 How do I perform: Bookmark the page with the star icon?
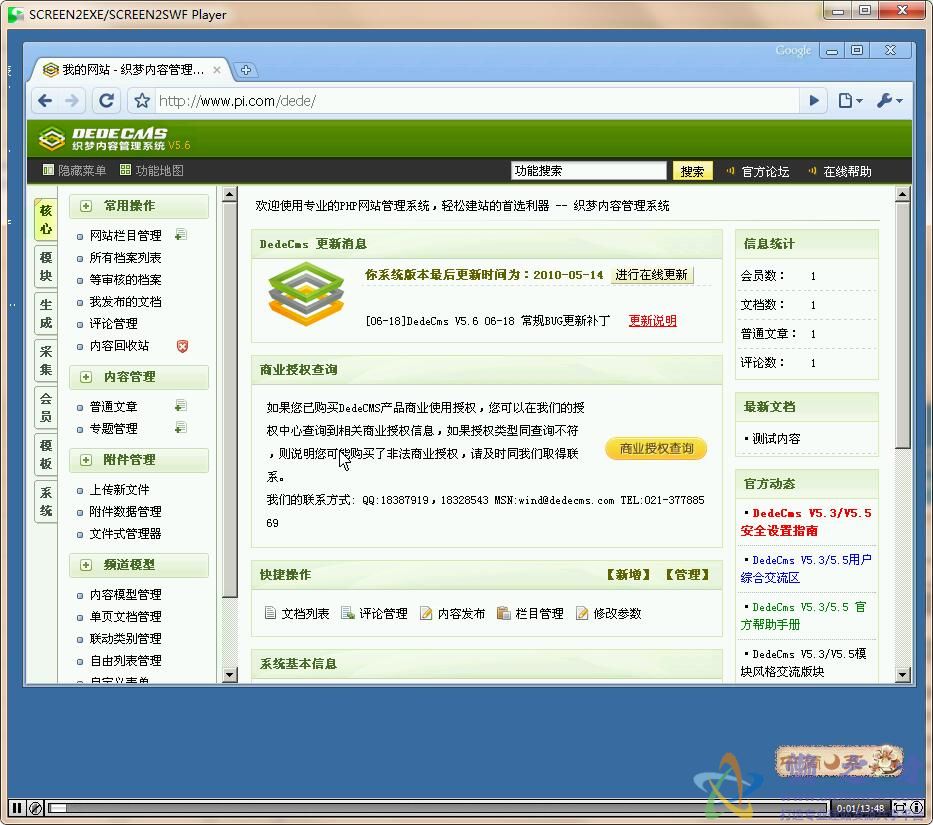pos(142,100)
